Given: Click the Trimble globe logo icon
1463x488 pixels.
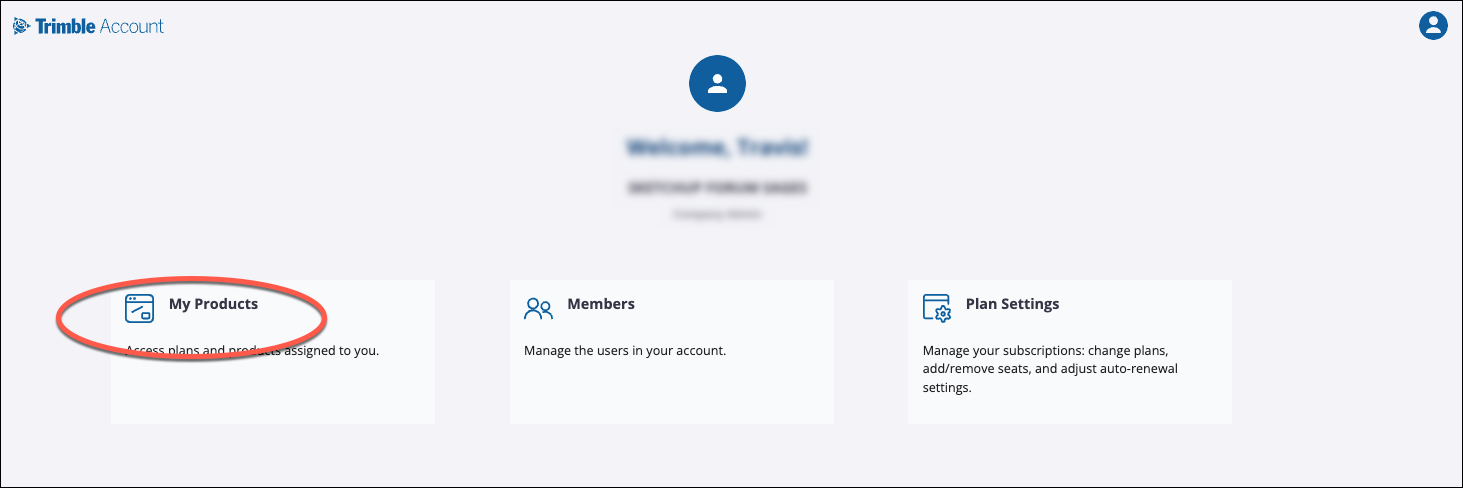Looking at the screenshot, I should click(21, 27).
